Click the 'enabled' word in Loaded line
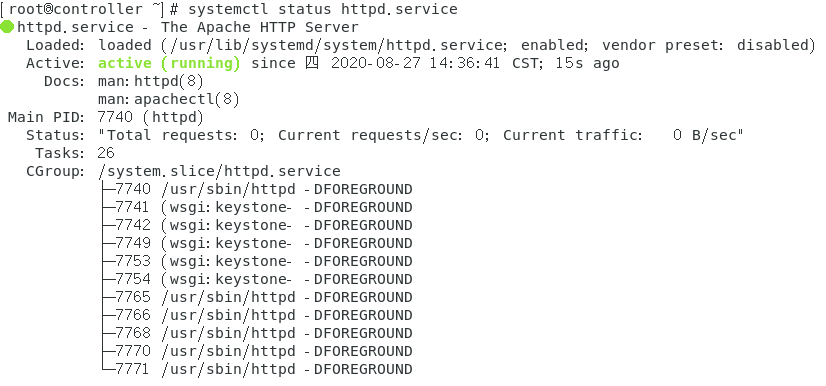The width and height of the screenshot is (826, 386). click(x=552, y=45)
